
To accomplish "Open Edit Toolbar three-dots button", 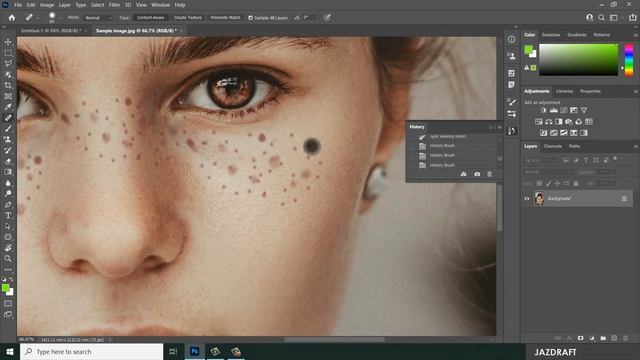I will pyautogui.click(x=8, y=270).
